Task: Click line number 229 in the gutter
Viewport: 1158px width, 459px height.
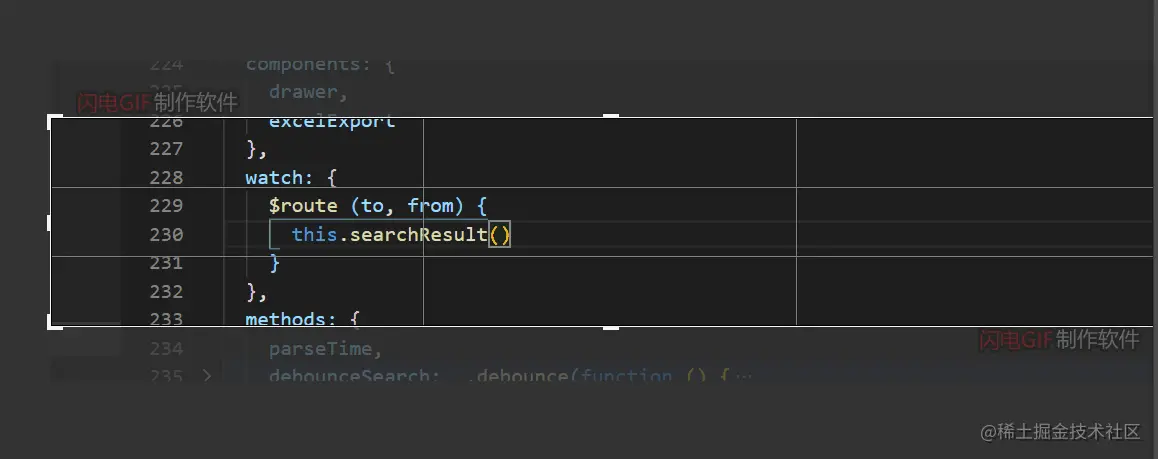Action: [165, 206]
